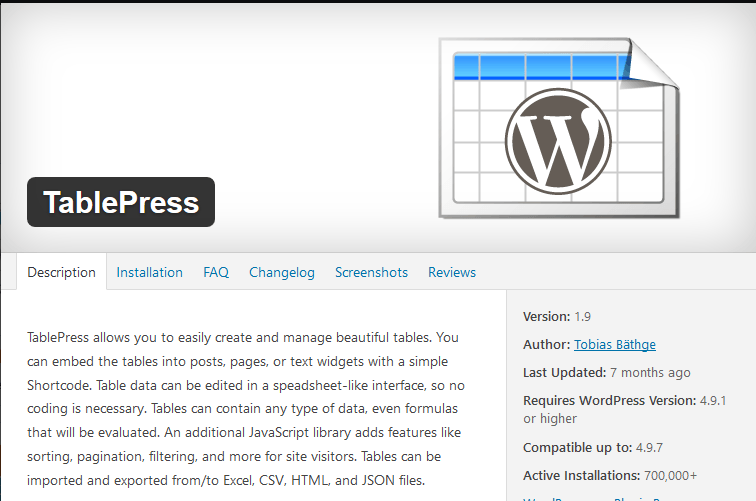Click Last Updated: 7 months ago

point(607,373)
